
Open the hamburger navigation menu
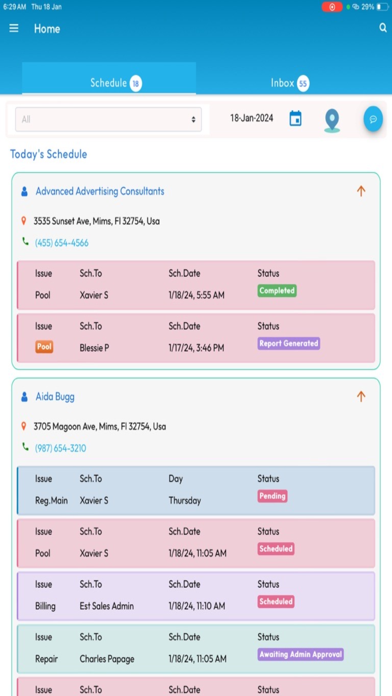point(14,28)
